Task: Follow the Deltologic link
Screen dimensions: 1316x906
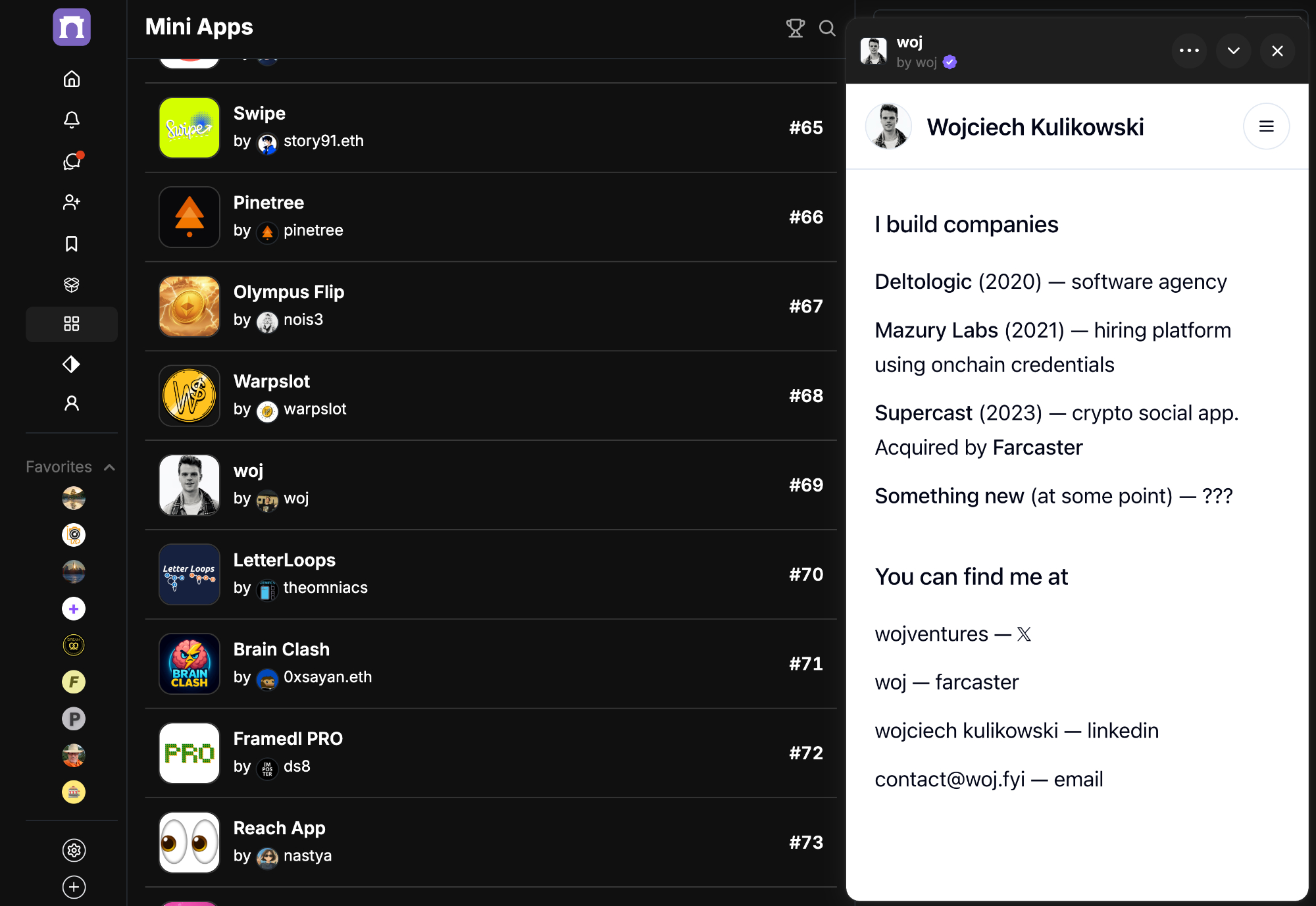Action: [x=923, y=282]
